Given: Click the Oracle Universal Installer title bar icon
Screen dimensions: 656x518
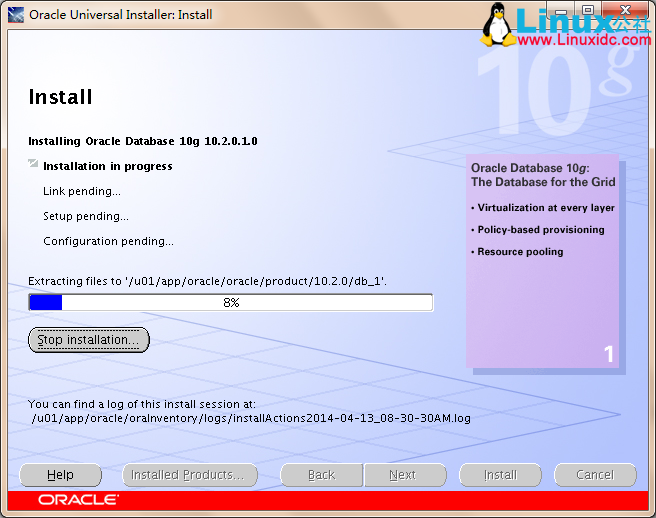Looking at the screenshot, I should 16,15.
